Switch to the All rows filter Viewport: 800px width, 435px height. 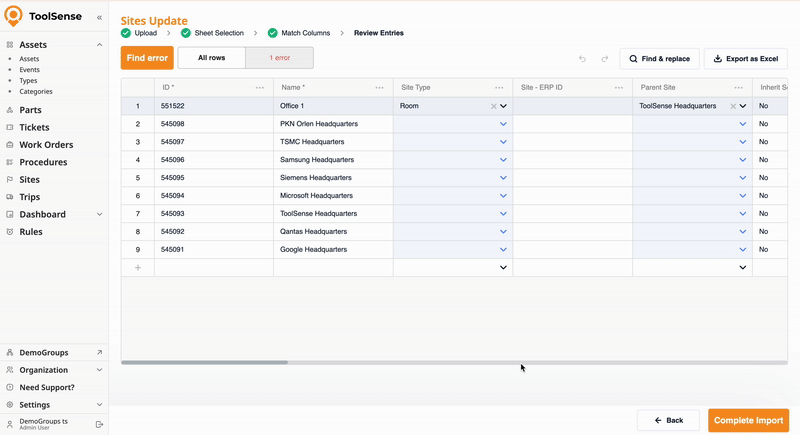pos(211,58)
